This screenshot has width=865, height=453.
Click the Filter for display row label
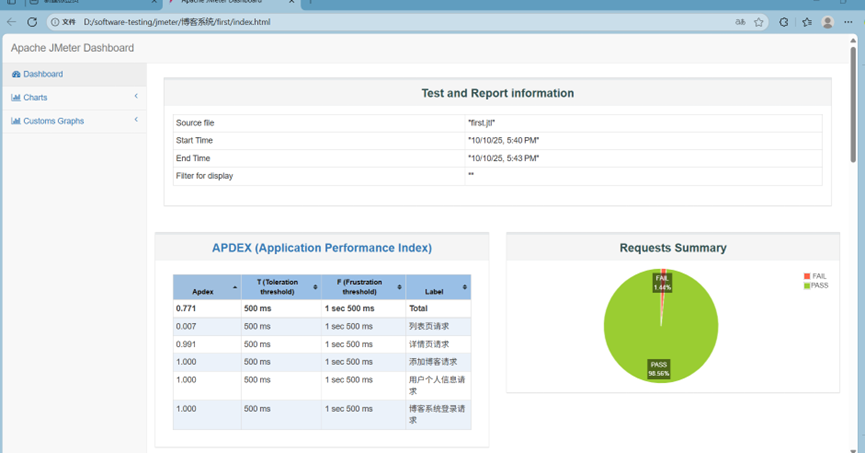click(204, 176)
